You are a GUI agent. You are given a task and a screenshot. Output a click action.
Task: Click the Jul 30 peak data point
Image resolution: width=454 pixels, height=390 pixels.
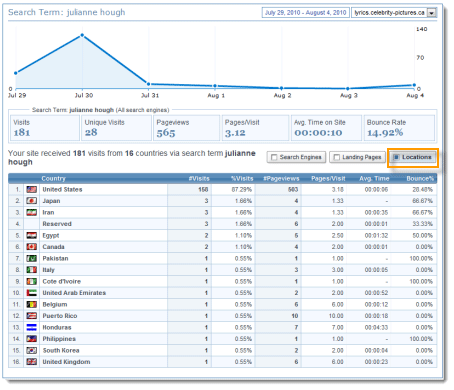tap(82, 35)
